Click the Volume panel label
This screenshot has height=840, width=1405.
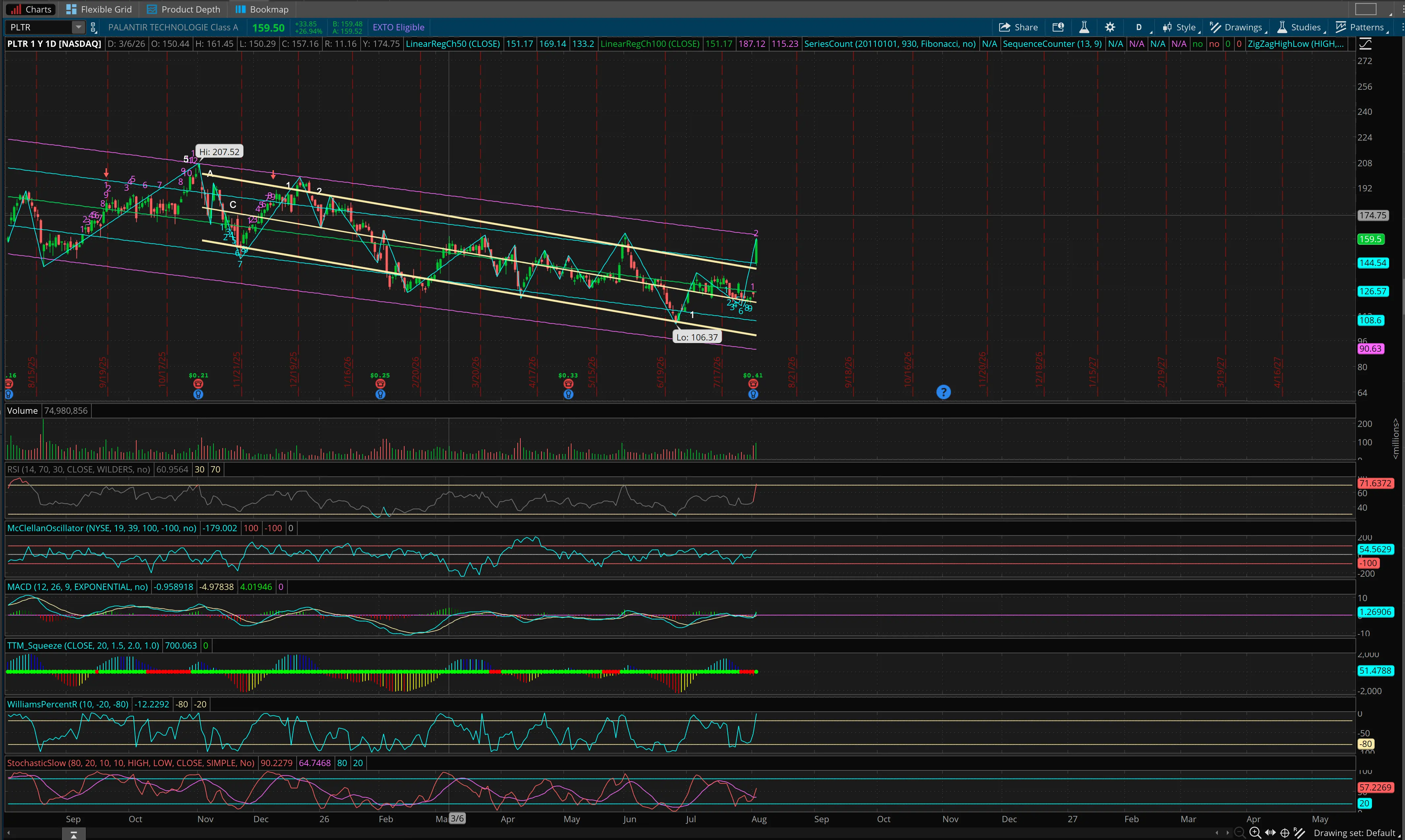point(23,410)
